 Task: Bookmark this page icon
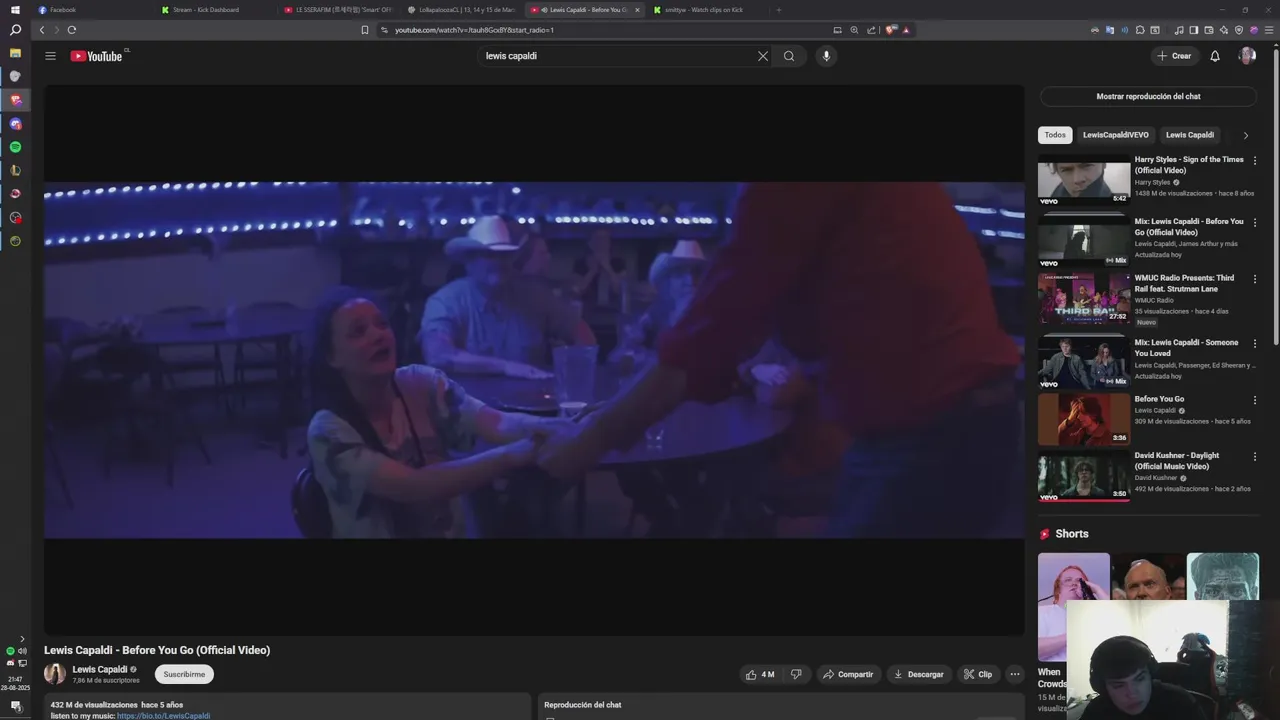365,30
